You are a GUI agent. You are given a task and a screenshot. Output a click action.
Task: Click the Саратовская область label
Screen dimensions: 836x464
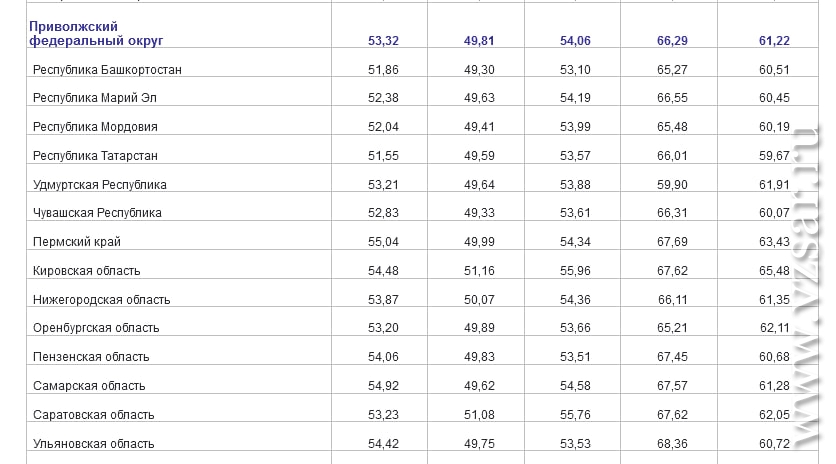click(93, 415)
